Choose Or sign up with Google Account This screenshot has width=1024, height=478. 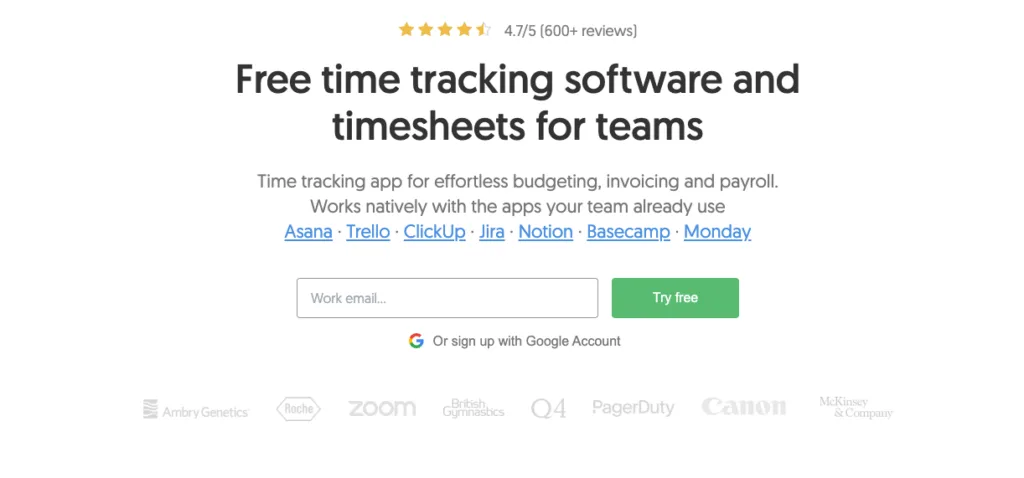(526, 341)
